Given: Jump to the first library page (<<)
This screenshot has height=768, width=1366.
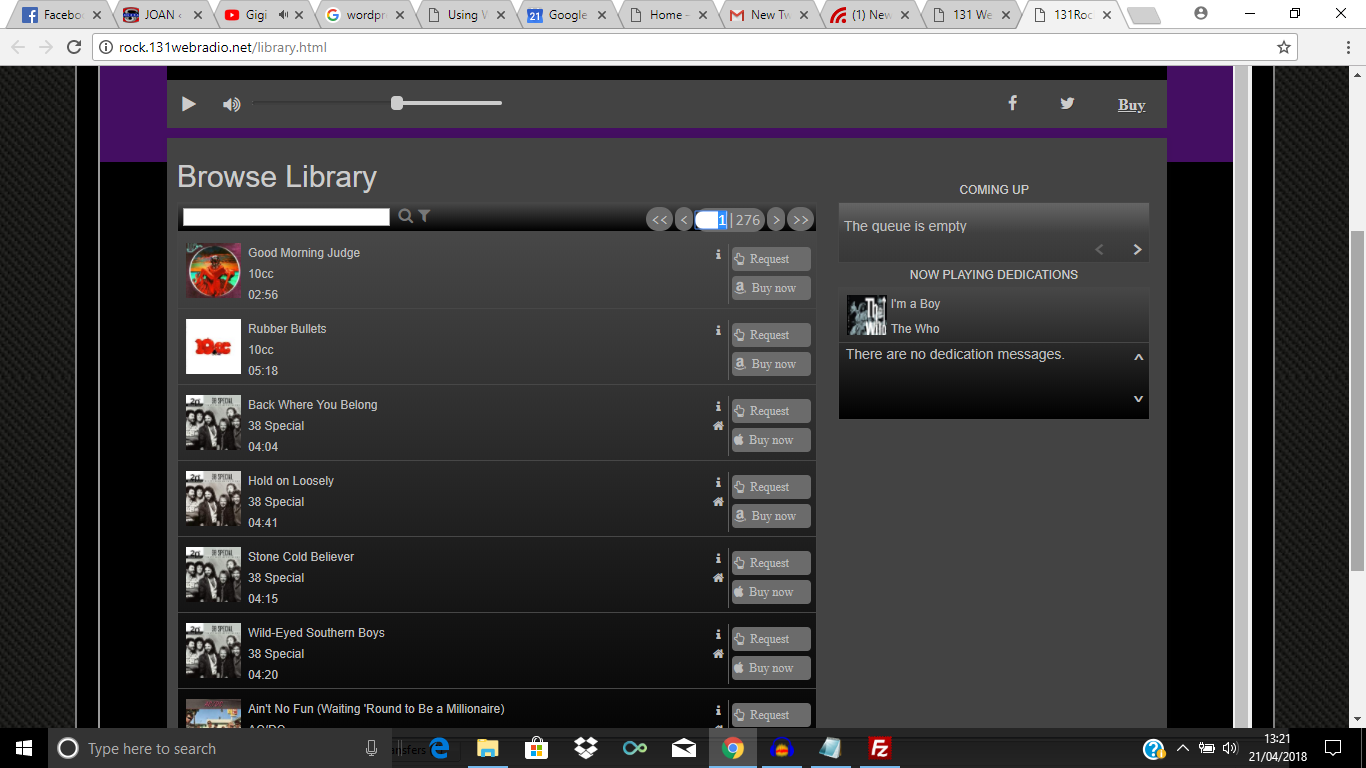Looking at the screenshot, I should 659,220.
